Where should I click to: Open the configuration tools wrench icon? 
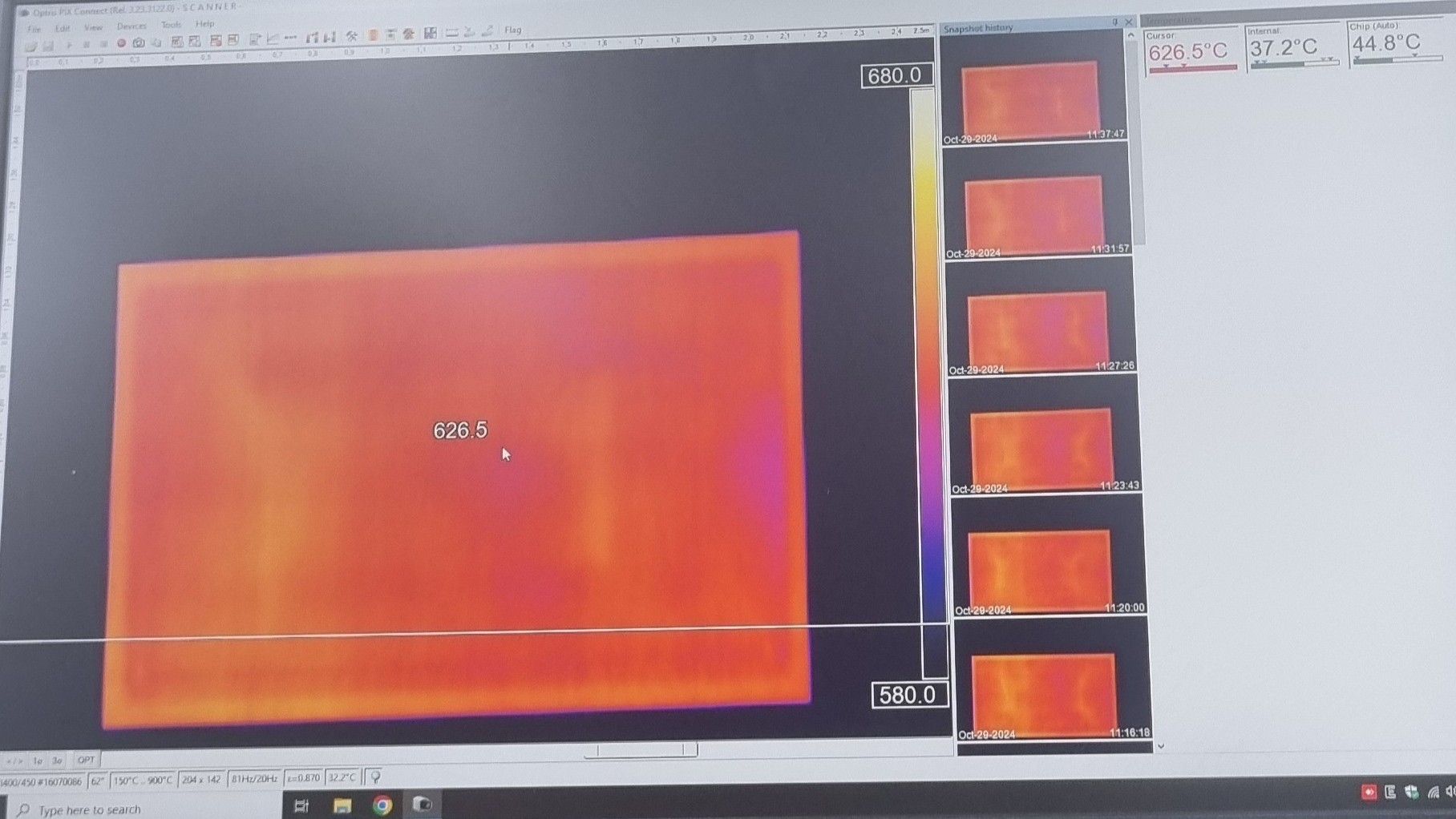(x=351, y=36)
